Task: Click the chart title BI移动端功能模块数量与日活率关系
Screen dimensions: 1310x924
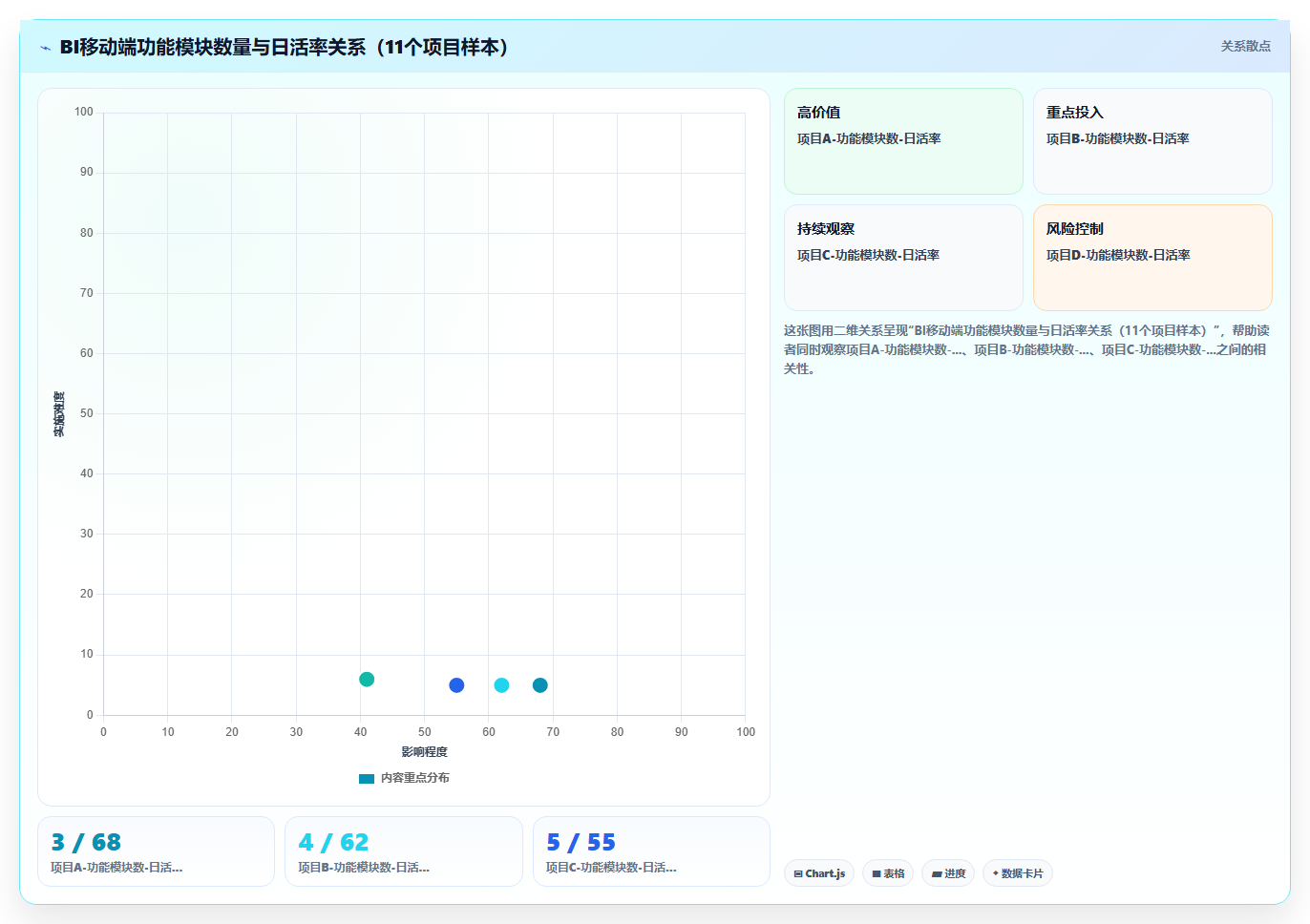Action: click(285, 47)
